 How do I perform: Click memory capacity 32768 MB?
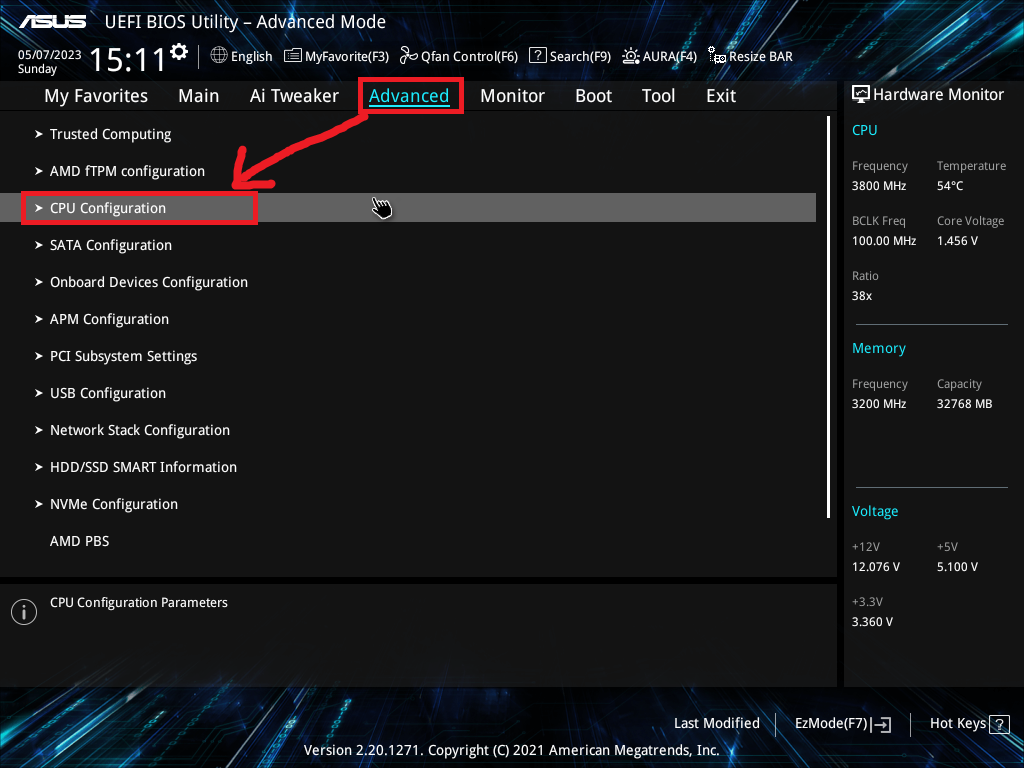(x=965, y=404)
